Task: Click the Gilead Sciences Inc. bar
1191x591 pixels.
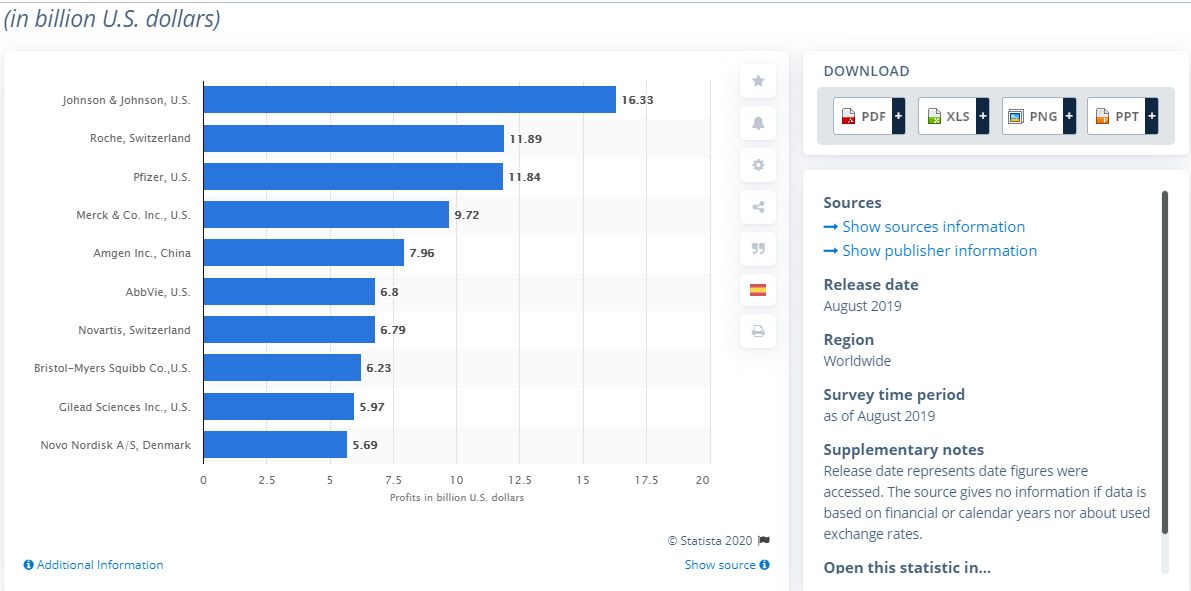Action: point(279,406)
